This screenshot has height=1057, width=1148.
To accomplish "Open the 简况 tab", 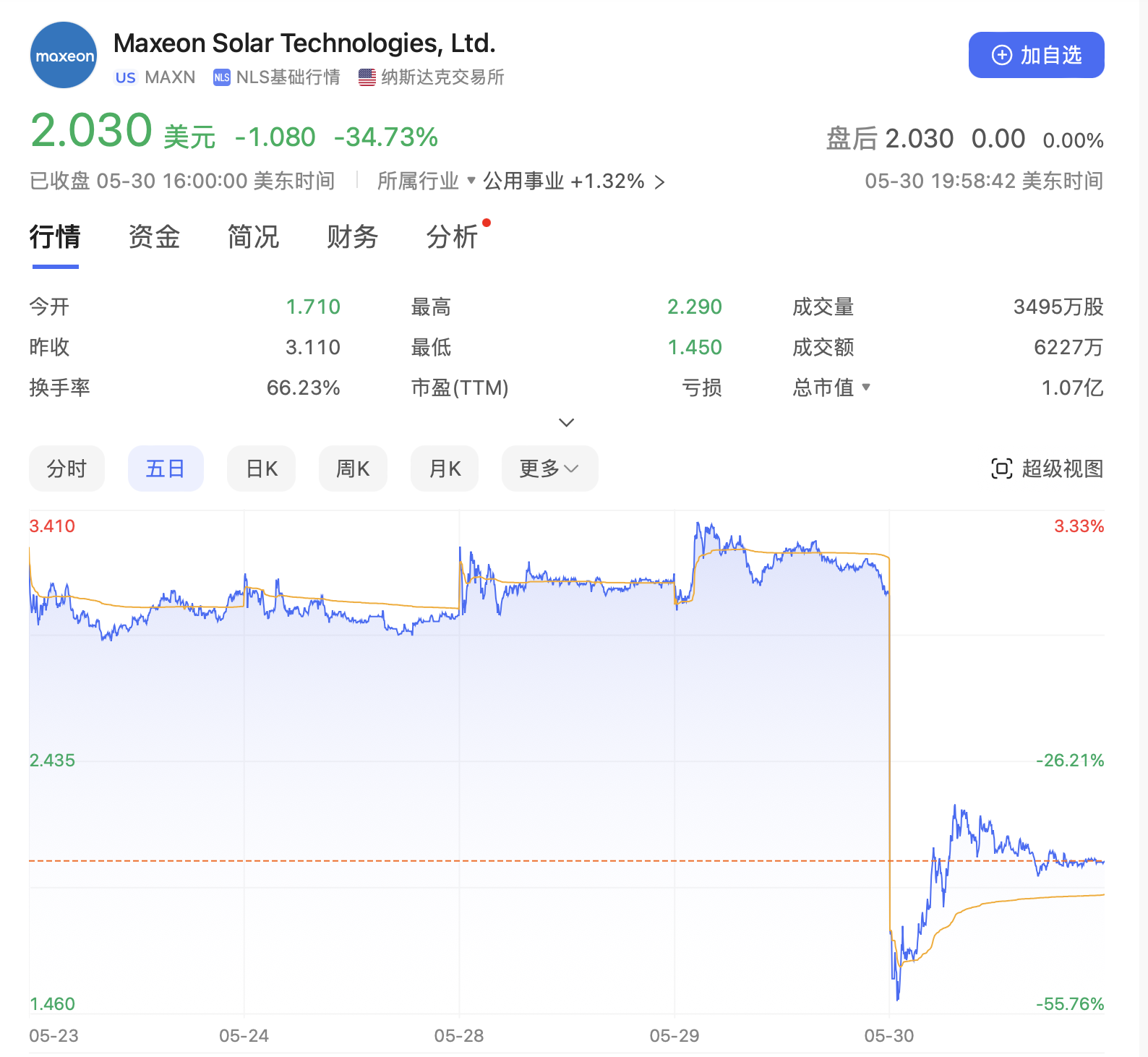I will 253,237.
